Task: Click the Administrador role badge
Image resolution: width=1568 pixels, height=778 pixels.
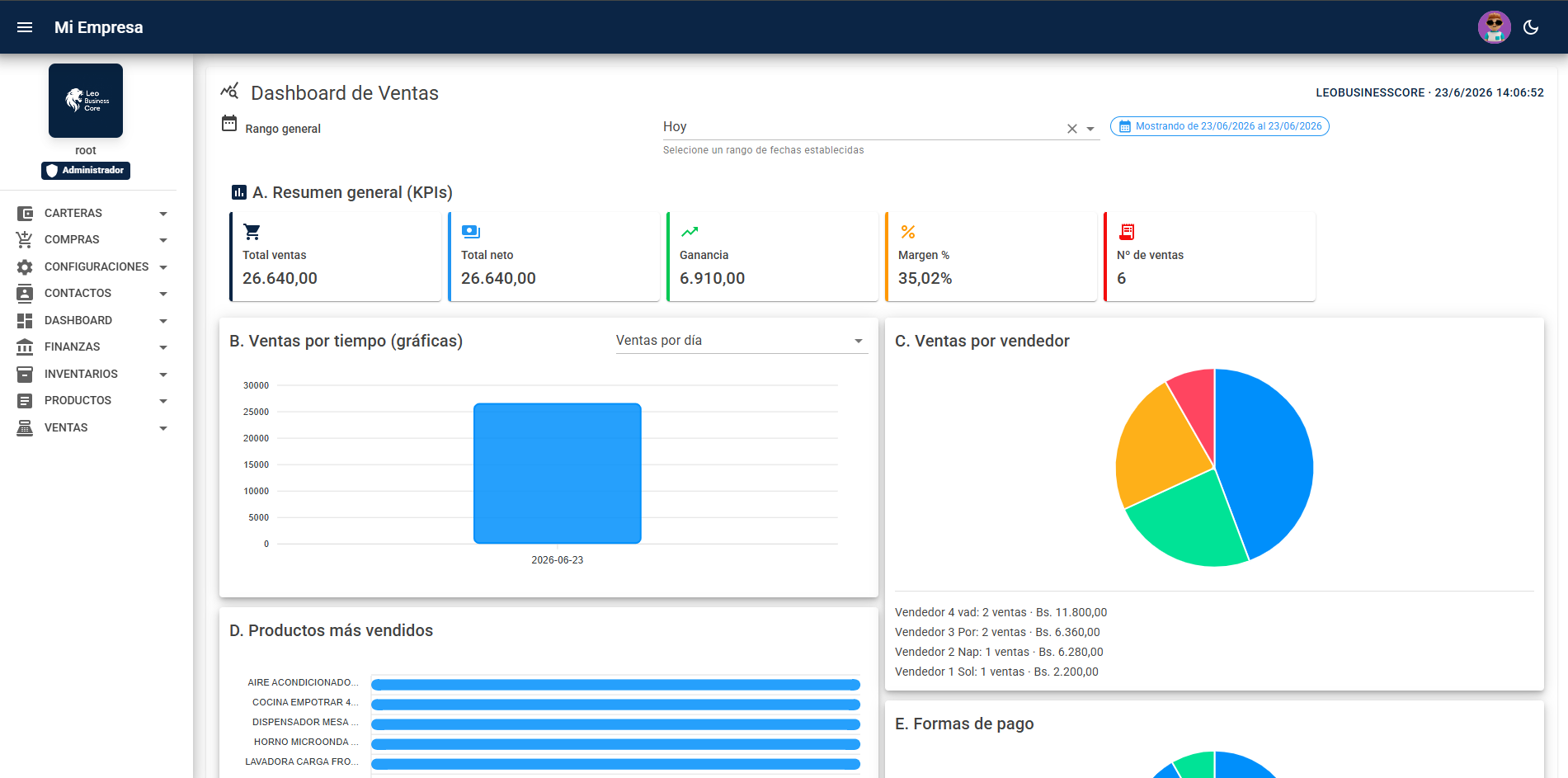Action: click(x=86, y=171)
